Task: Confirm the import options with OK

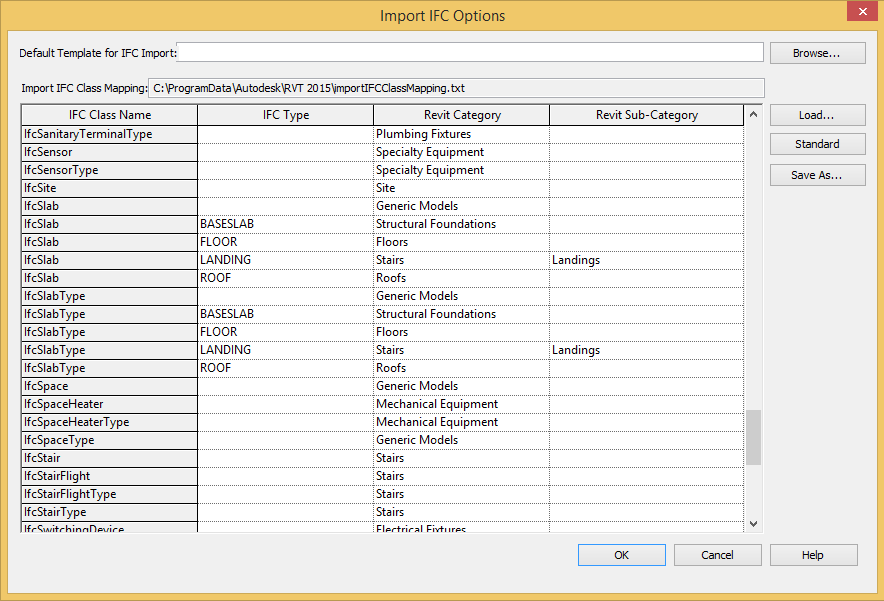Action: click(621, 554)
